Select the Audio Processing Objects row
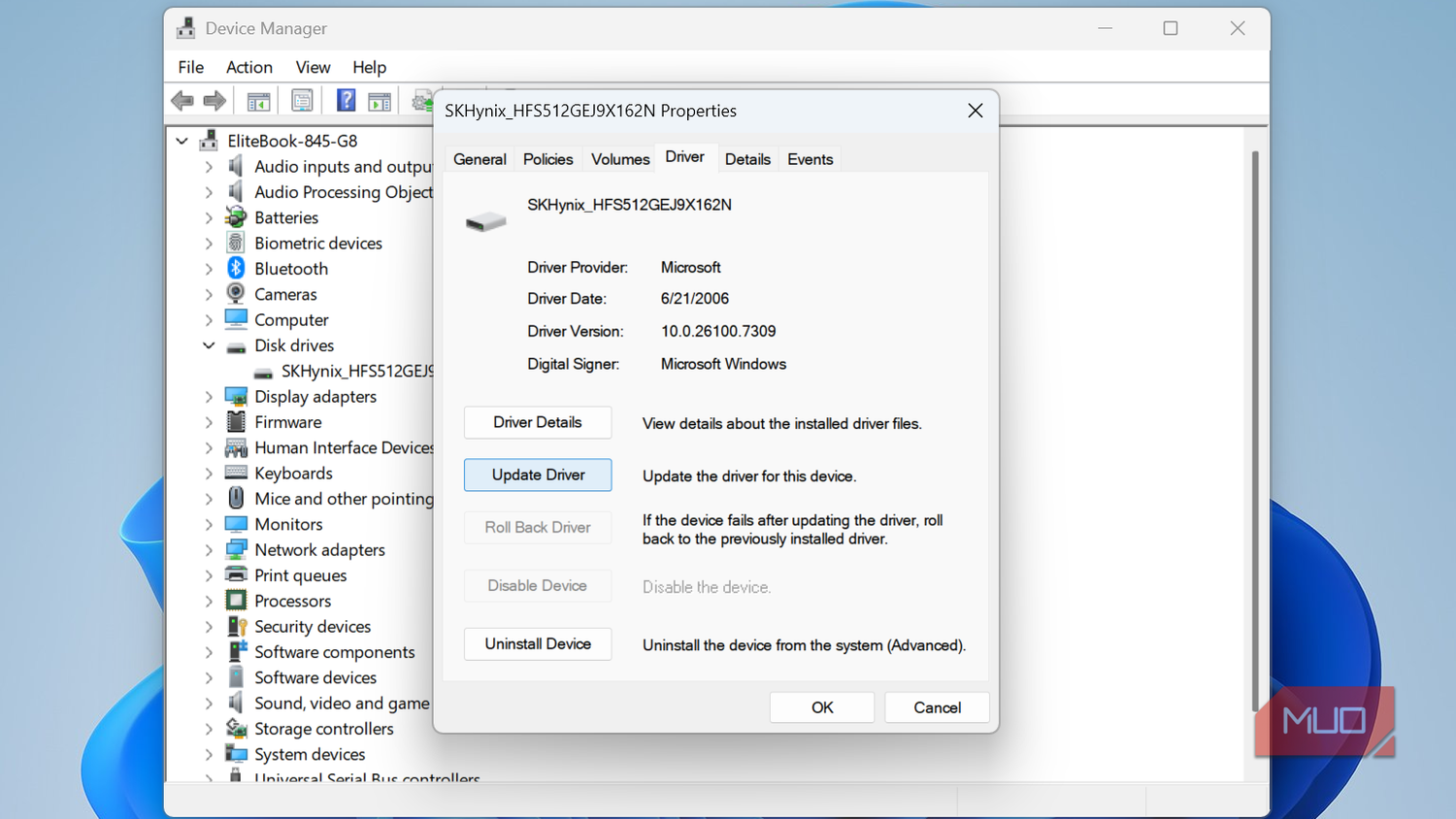 (329, 192)
